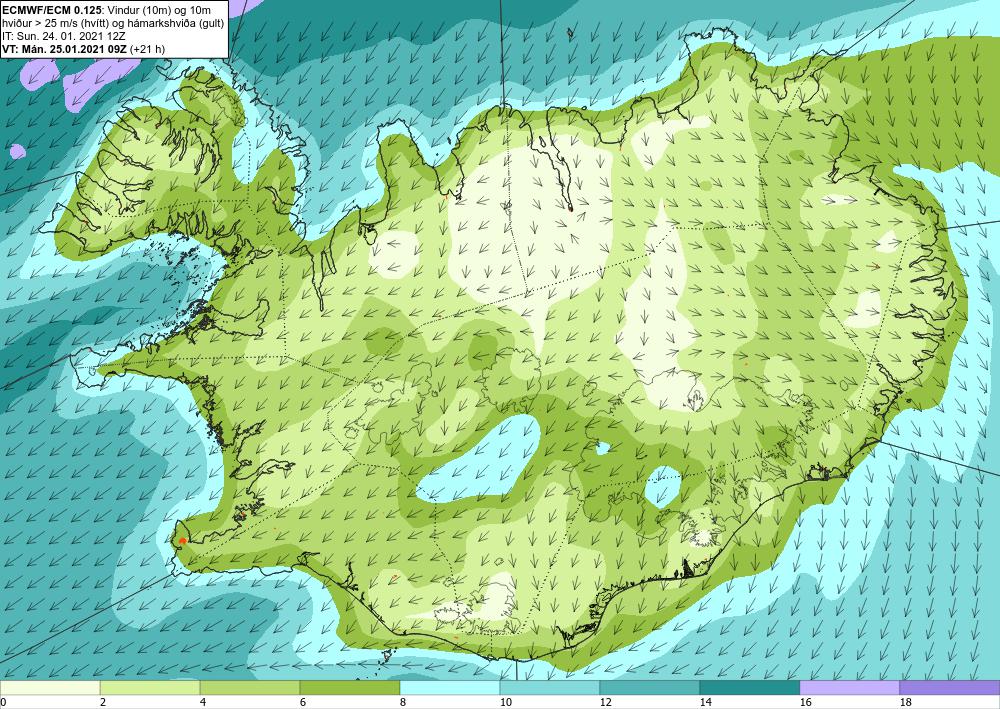
Task: Click the legend scale label '2'
Action: (x=102, y=702)
